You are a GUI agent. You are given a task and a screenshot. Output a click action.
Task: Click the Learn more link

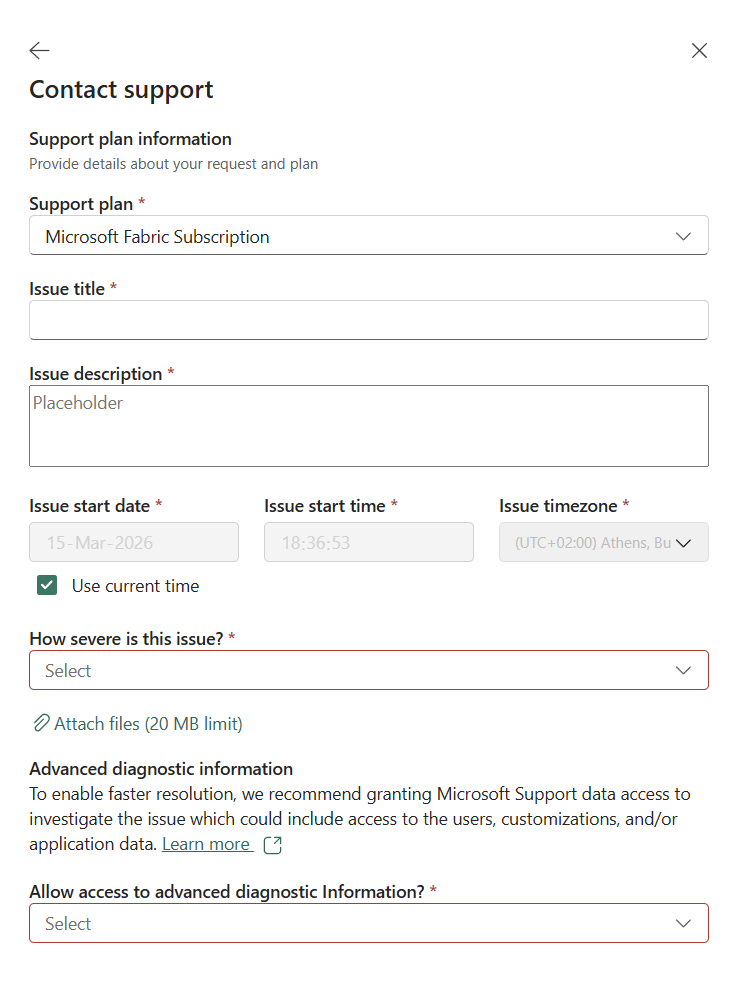(207, 843)
